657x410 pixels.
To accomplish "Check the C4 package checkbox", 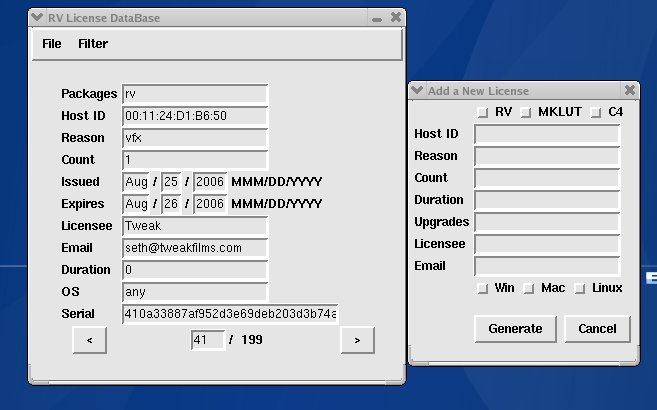I will (596, 113).
